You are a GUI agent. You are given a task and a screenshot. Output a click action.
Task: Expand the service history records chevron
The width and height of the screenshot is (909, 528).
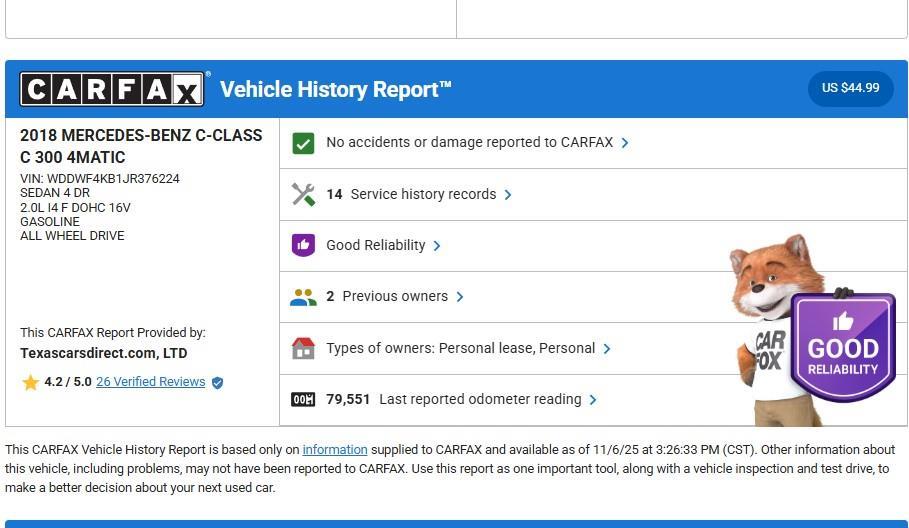pyautogui.click(x=508, y=195)
